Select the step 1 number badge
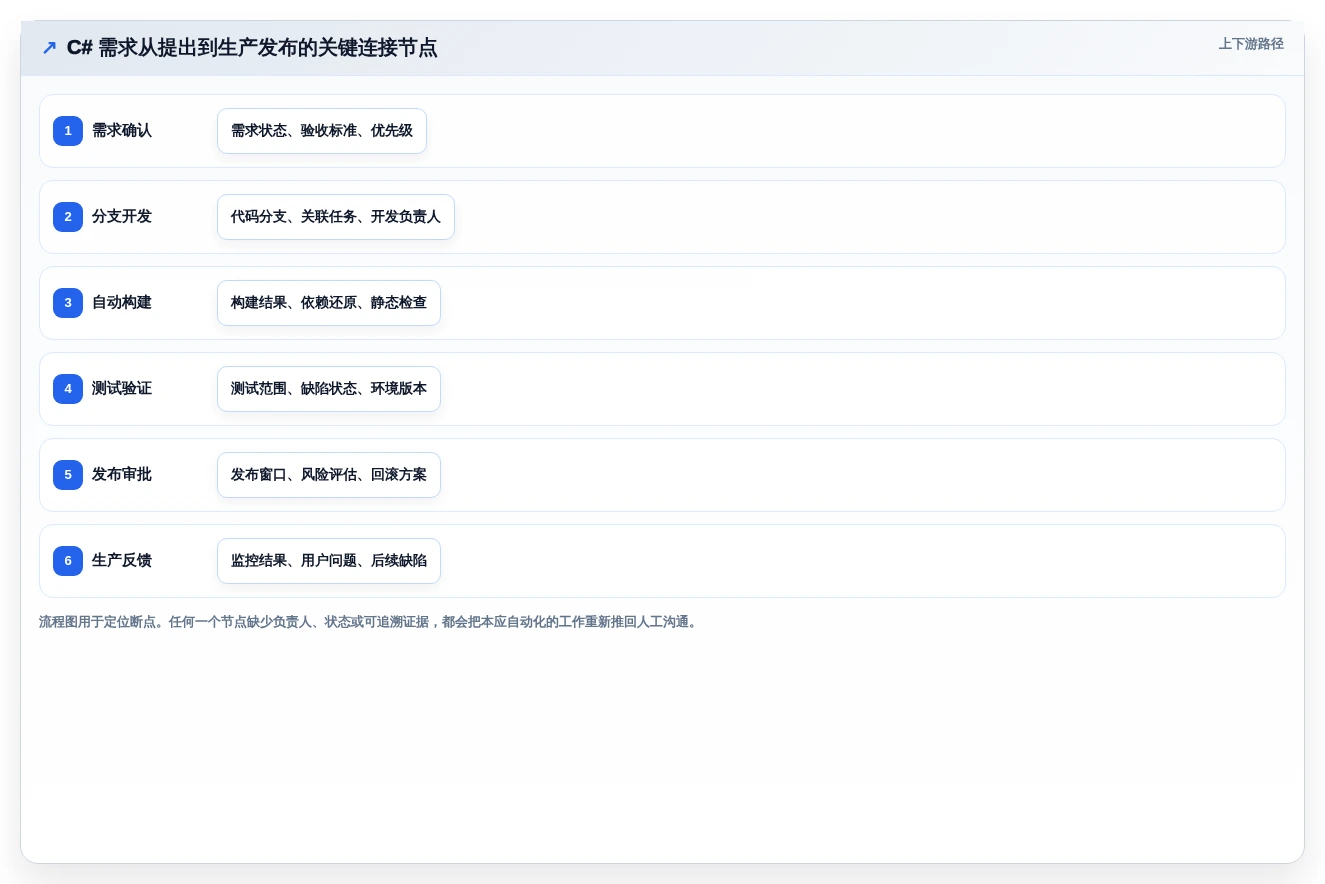The width and height of the screenshot is (1325, 884). [x=68, y=131]
